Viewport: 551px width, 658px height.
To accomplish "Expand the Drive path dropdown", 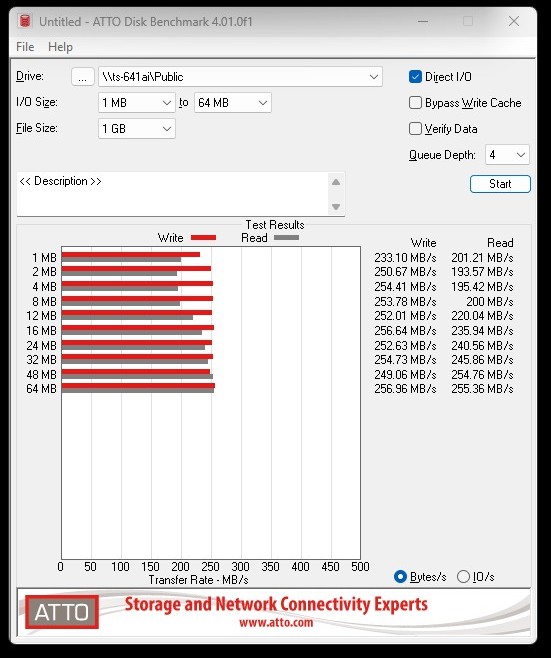I will (240, 77).
